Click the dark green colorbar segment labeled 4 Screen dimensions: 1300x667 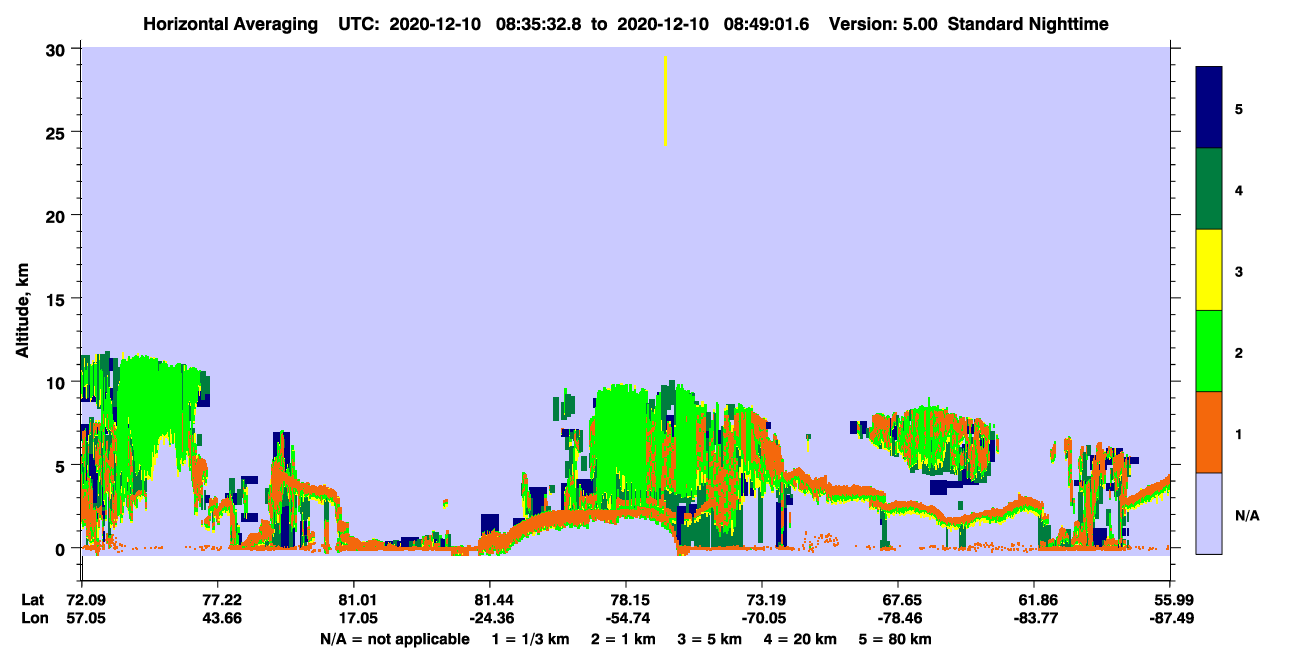(x=1209, y=189)
